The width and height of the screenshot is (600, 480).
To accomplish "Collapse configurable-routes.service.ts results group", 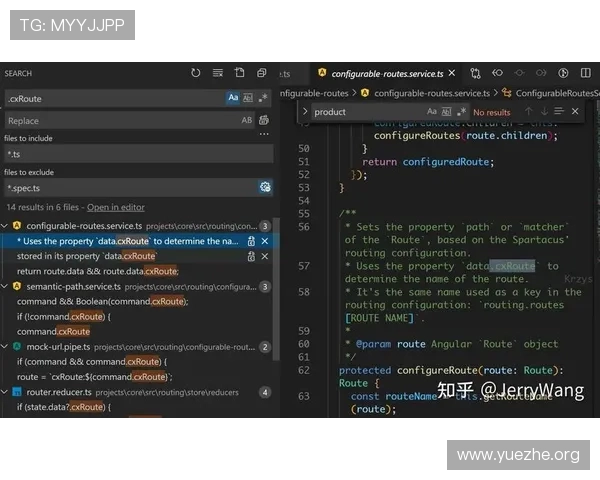I will 5,226.
